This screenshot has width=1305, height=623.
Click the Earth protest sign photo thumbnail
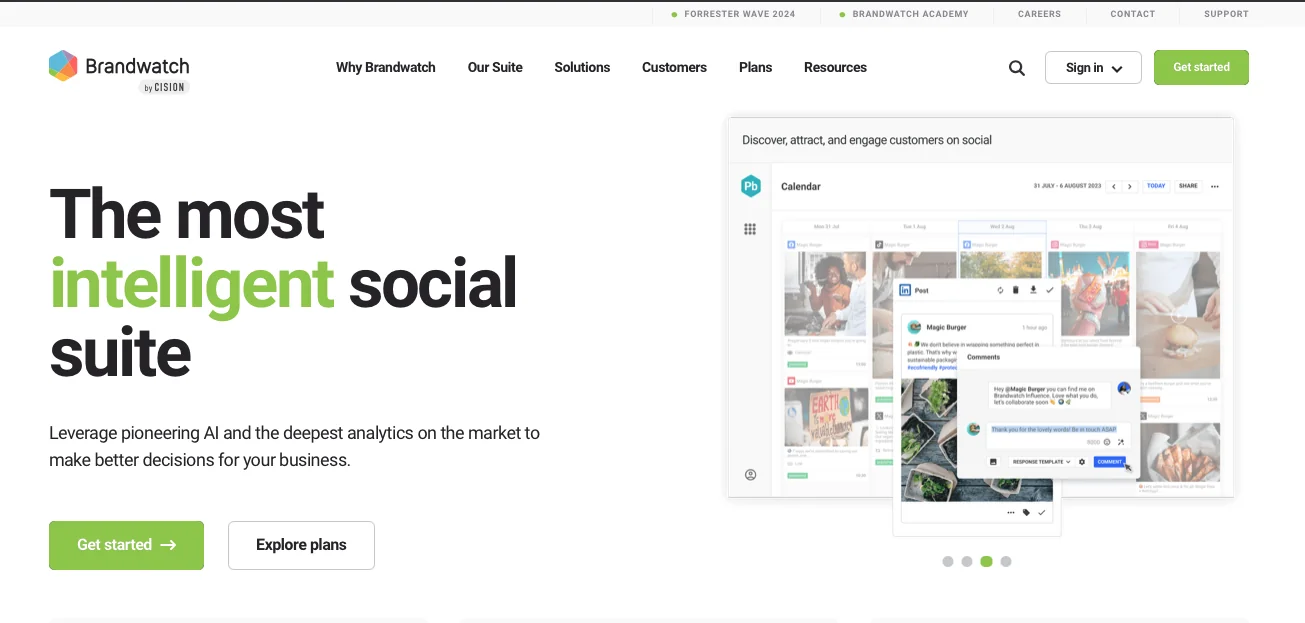(826, 417)
